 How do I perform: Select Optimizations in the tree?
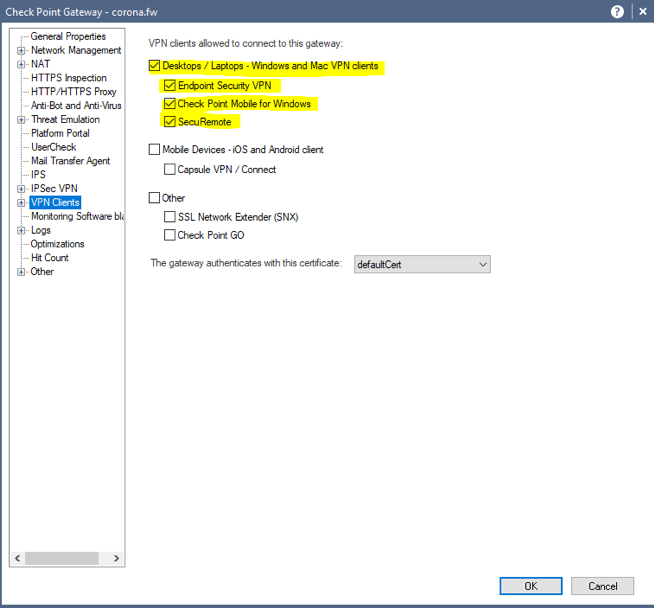58,244
